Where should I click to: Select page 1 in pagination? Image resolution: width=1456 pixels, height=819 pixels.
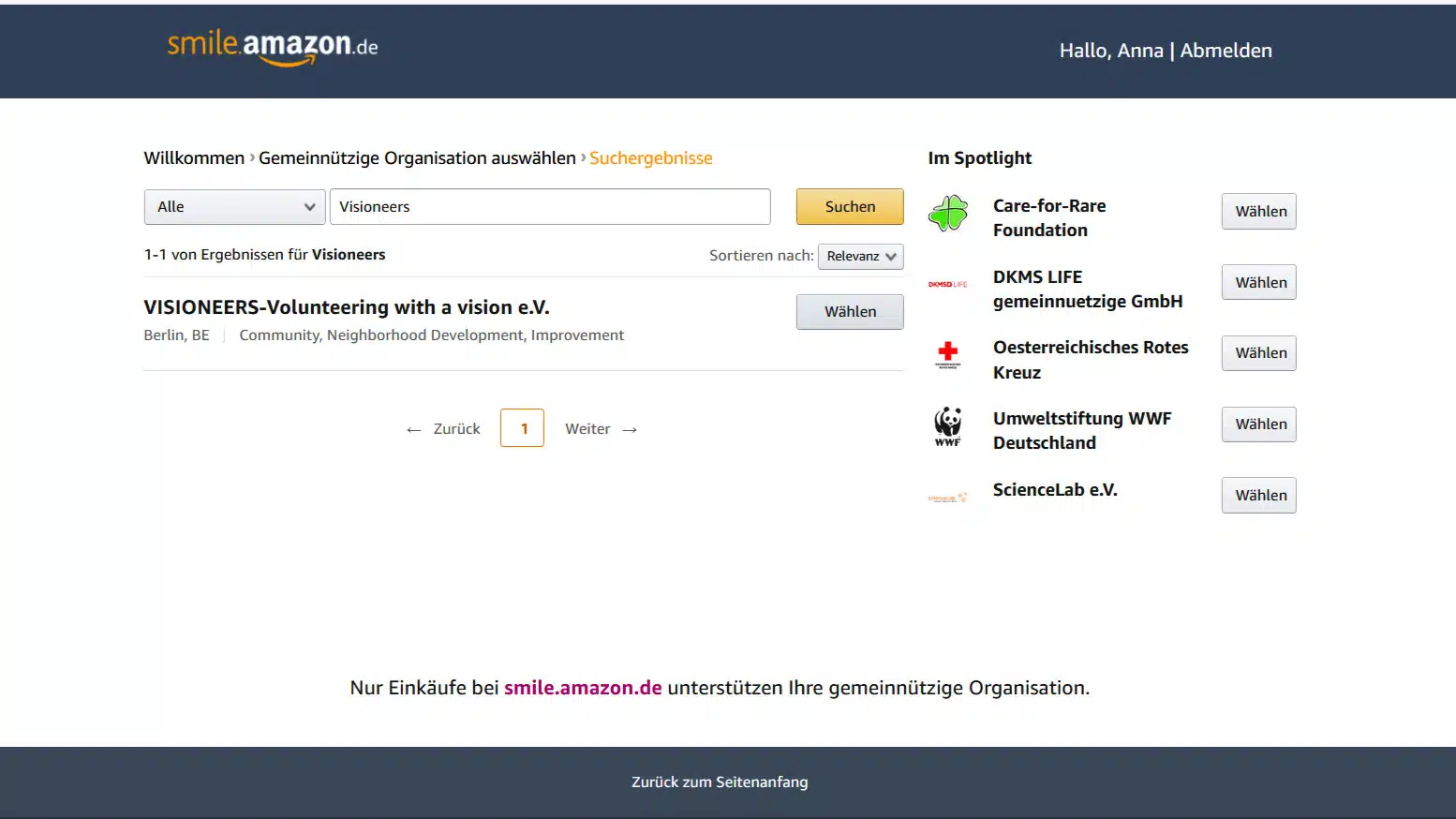522,428
